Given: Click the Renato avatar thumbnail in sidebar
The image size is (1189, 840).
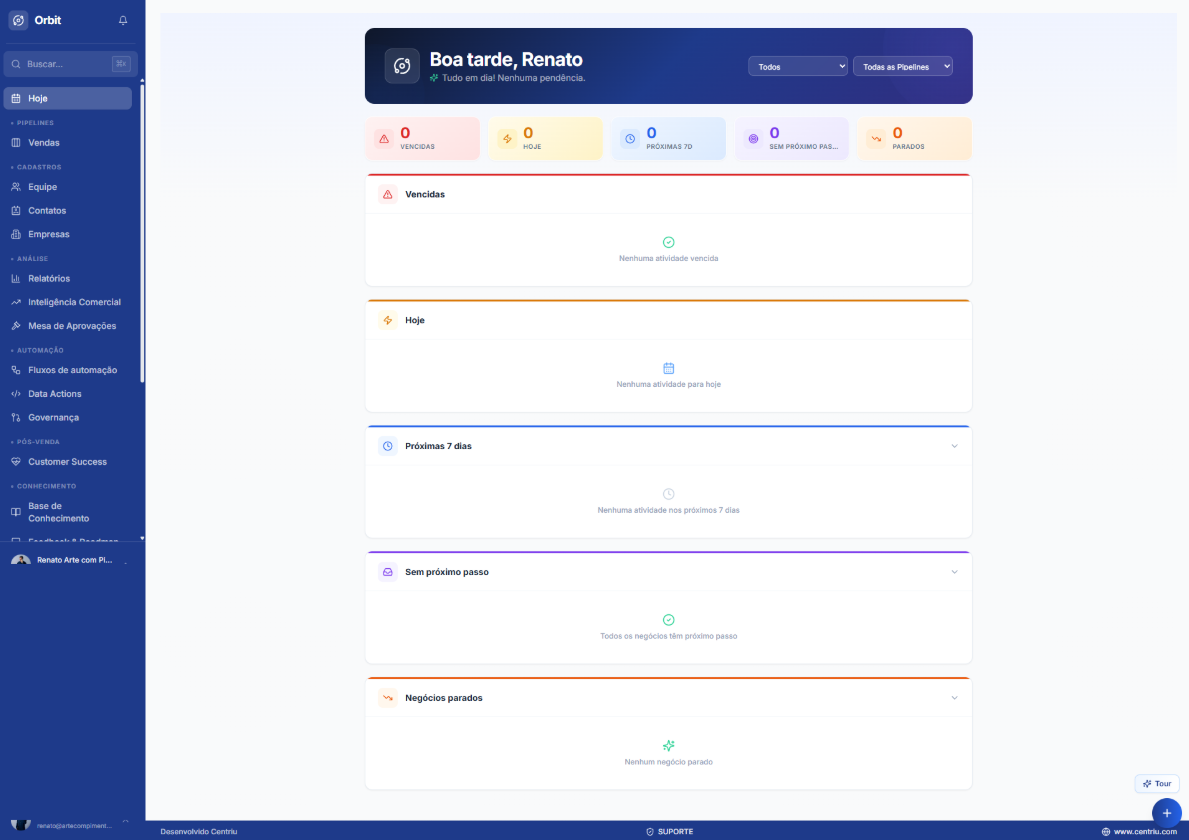Looking at the screenshot, I should click(20, 560).
